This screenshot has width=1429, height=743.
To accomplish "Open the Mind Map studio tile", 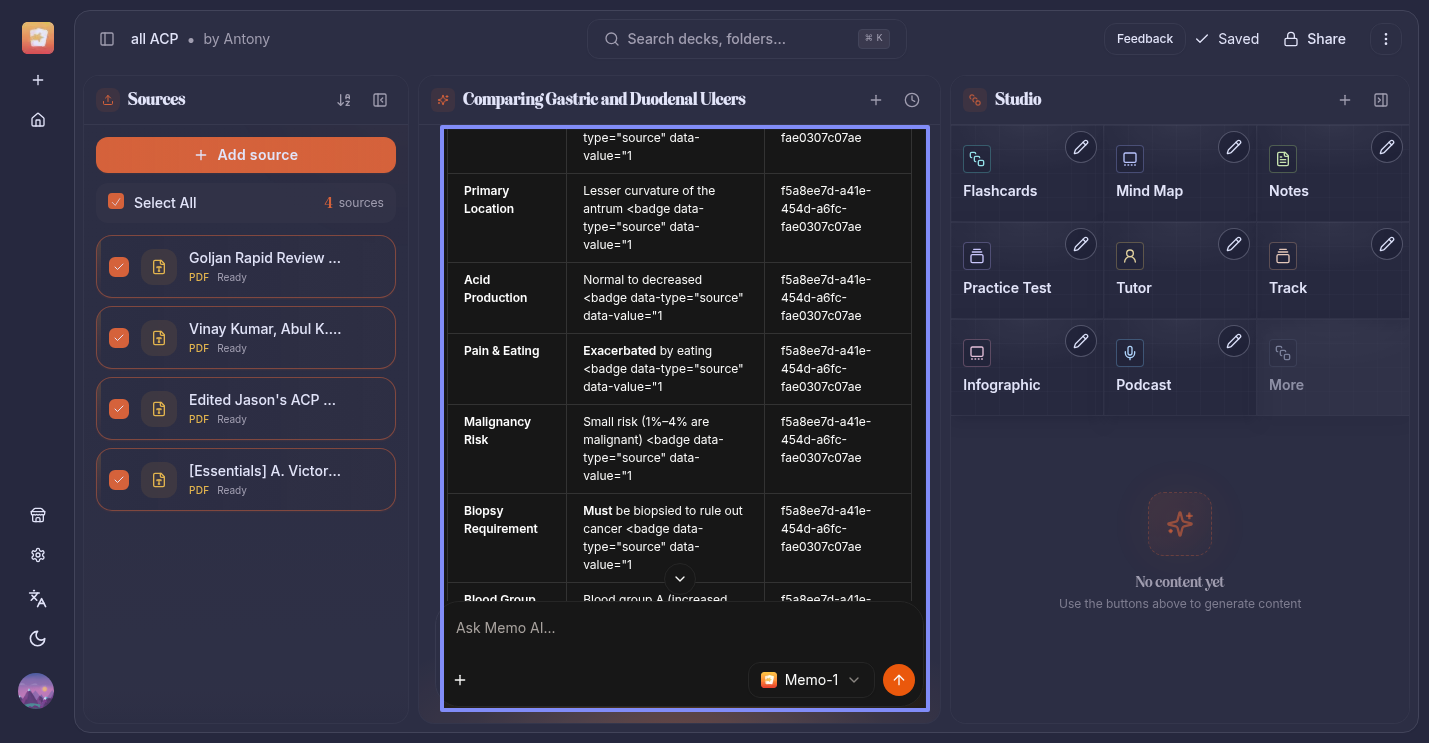I will (x=1149, y=190).
